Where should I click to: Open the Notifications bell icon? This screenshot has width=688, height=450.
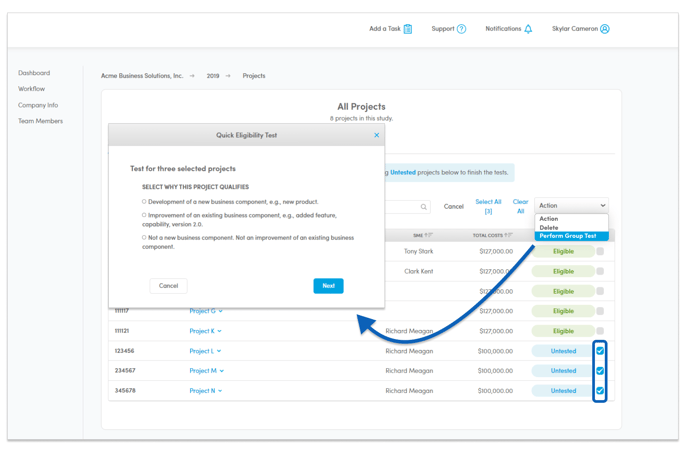528,29
